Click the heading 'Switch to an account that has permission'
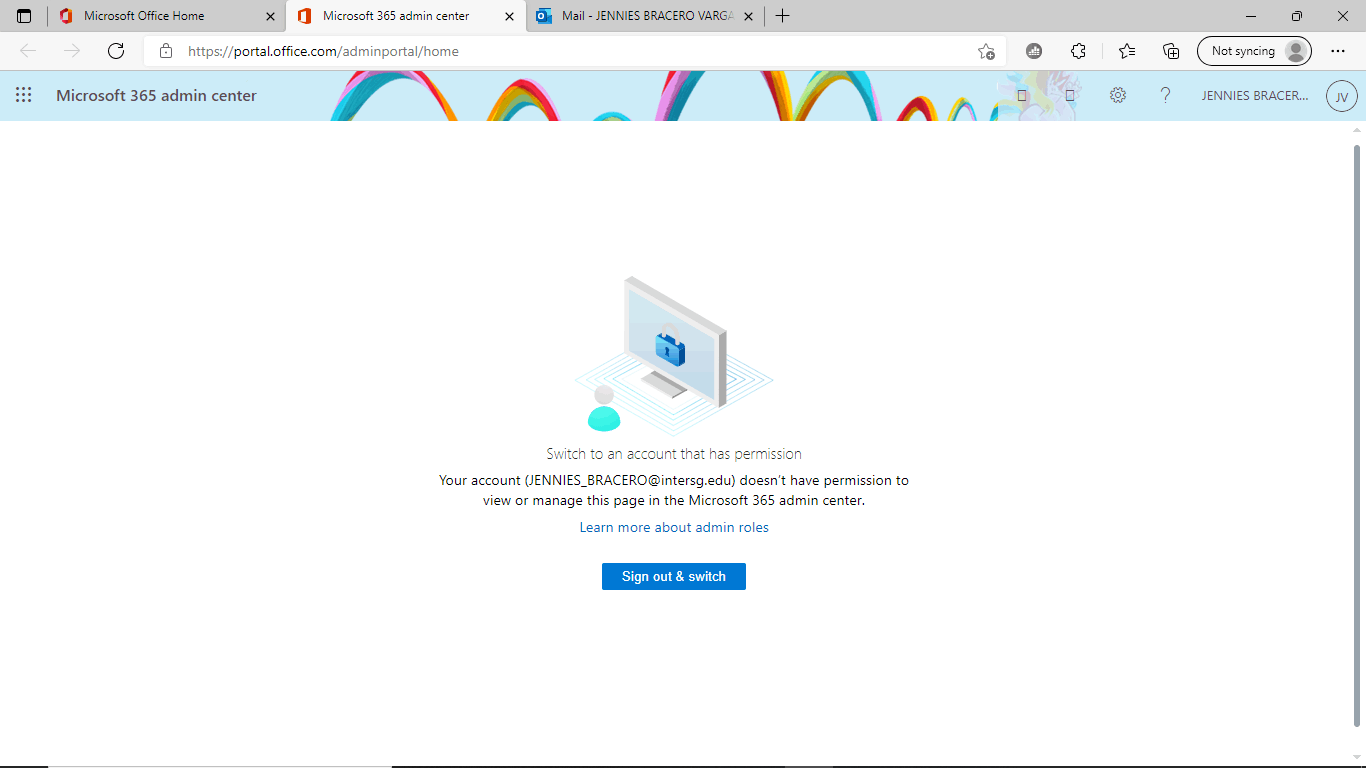This screenshot has width=1366, height=768. [674, 454]
